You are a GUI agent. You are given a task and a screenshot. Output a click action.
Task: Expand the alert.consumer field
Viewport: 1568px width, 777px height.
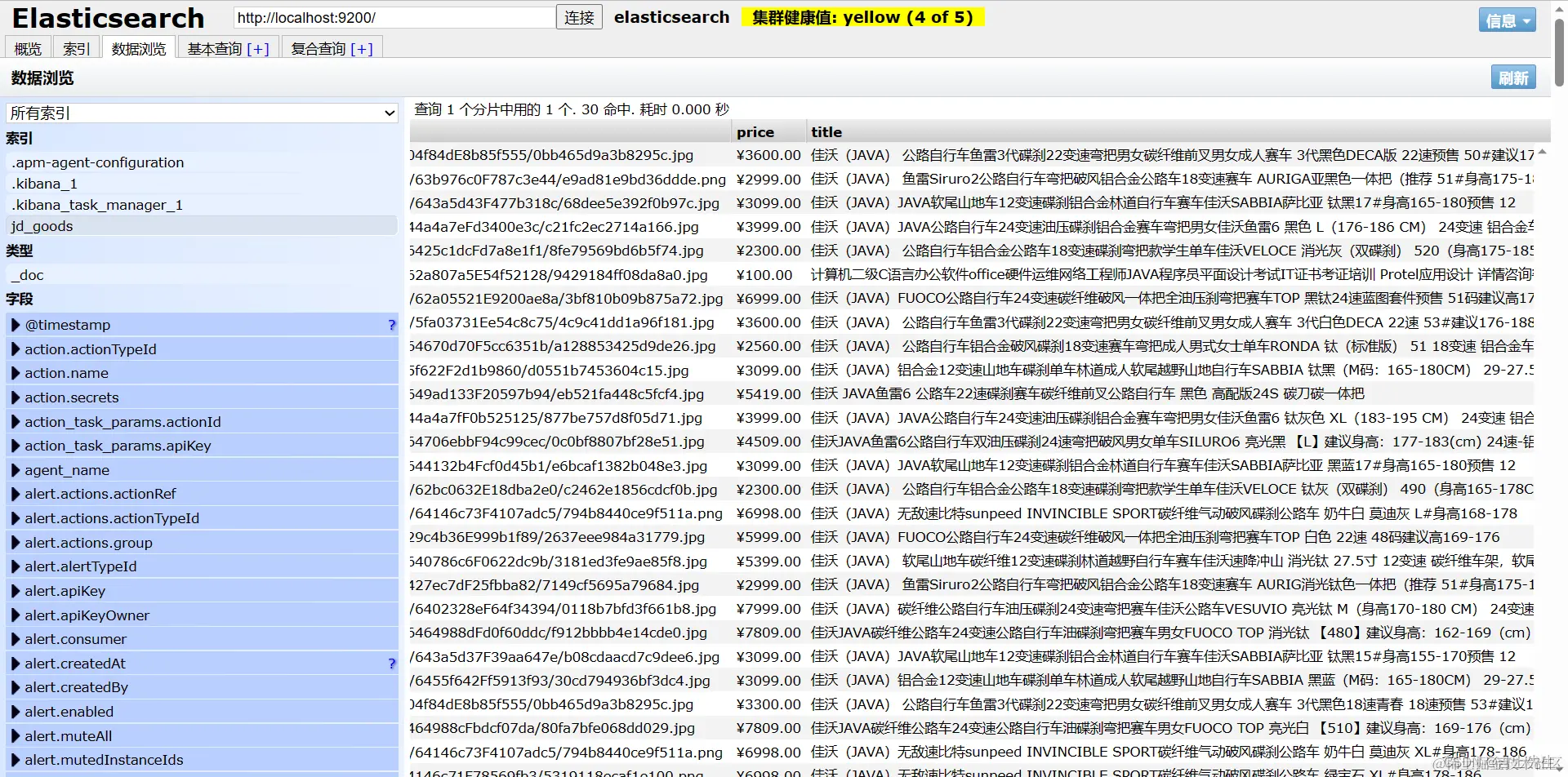coord(202,639)
